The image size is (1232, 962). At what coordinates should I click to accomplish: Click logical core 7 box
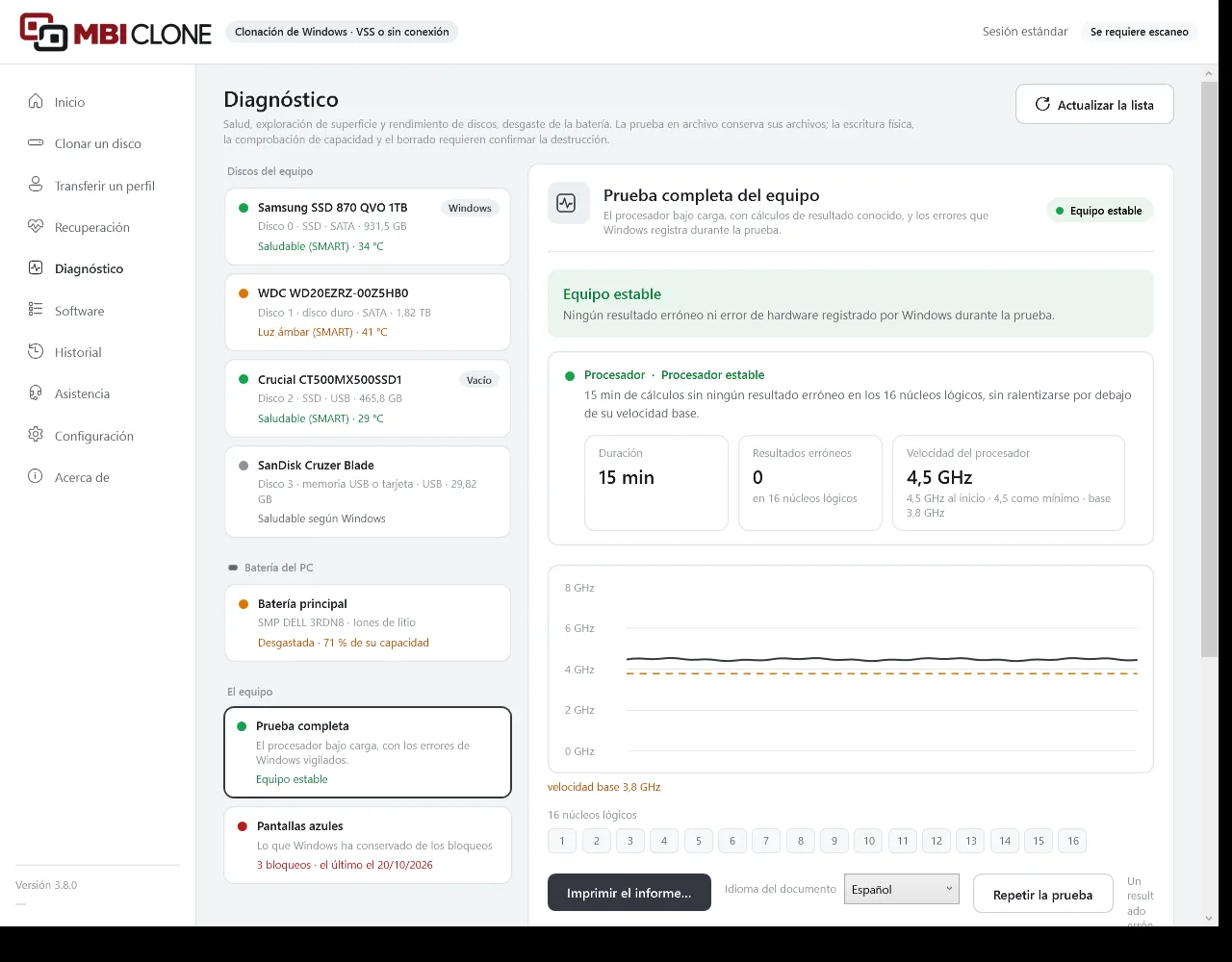(x=766, y=841)
